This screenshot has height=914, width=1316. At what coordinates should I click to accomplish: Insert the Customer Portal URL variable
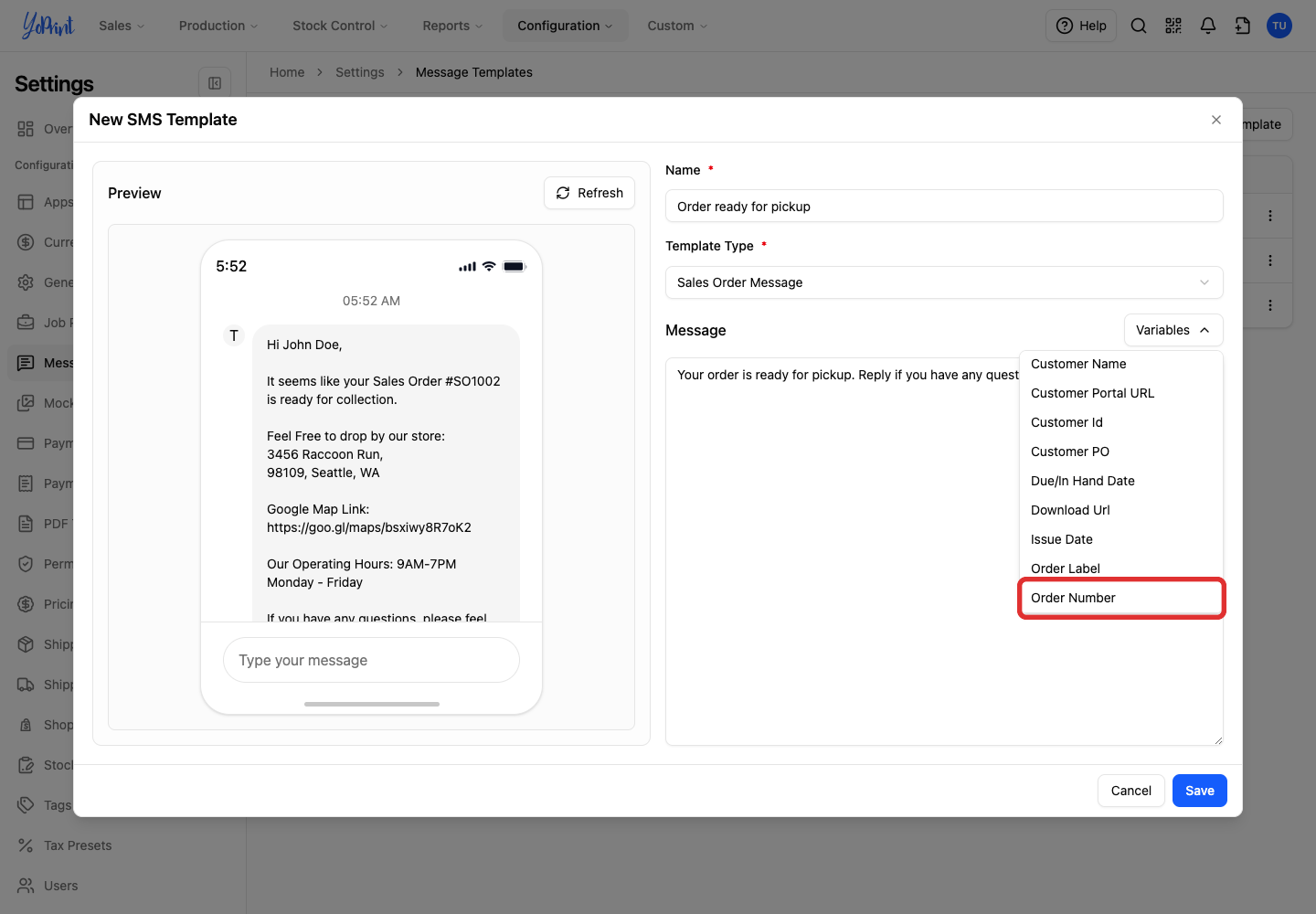pyautogui.click(x=1121, y=393)
